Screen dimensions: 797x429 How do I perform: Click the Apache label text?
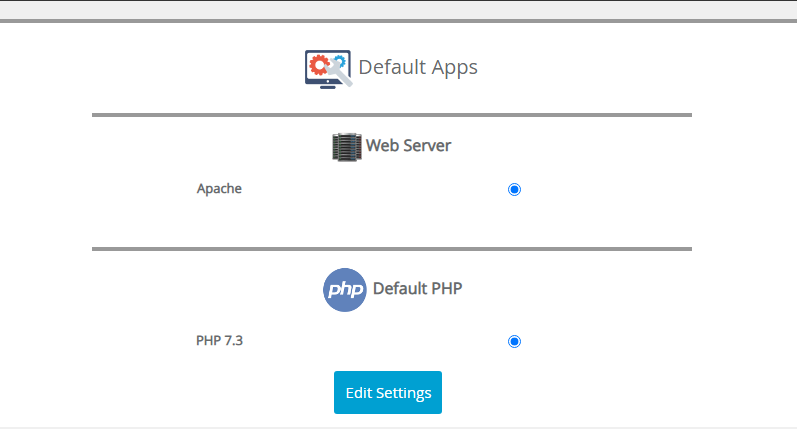point(219,189)
